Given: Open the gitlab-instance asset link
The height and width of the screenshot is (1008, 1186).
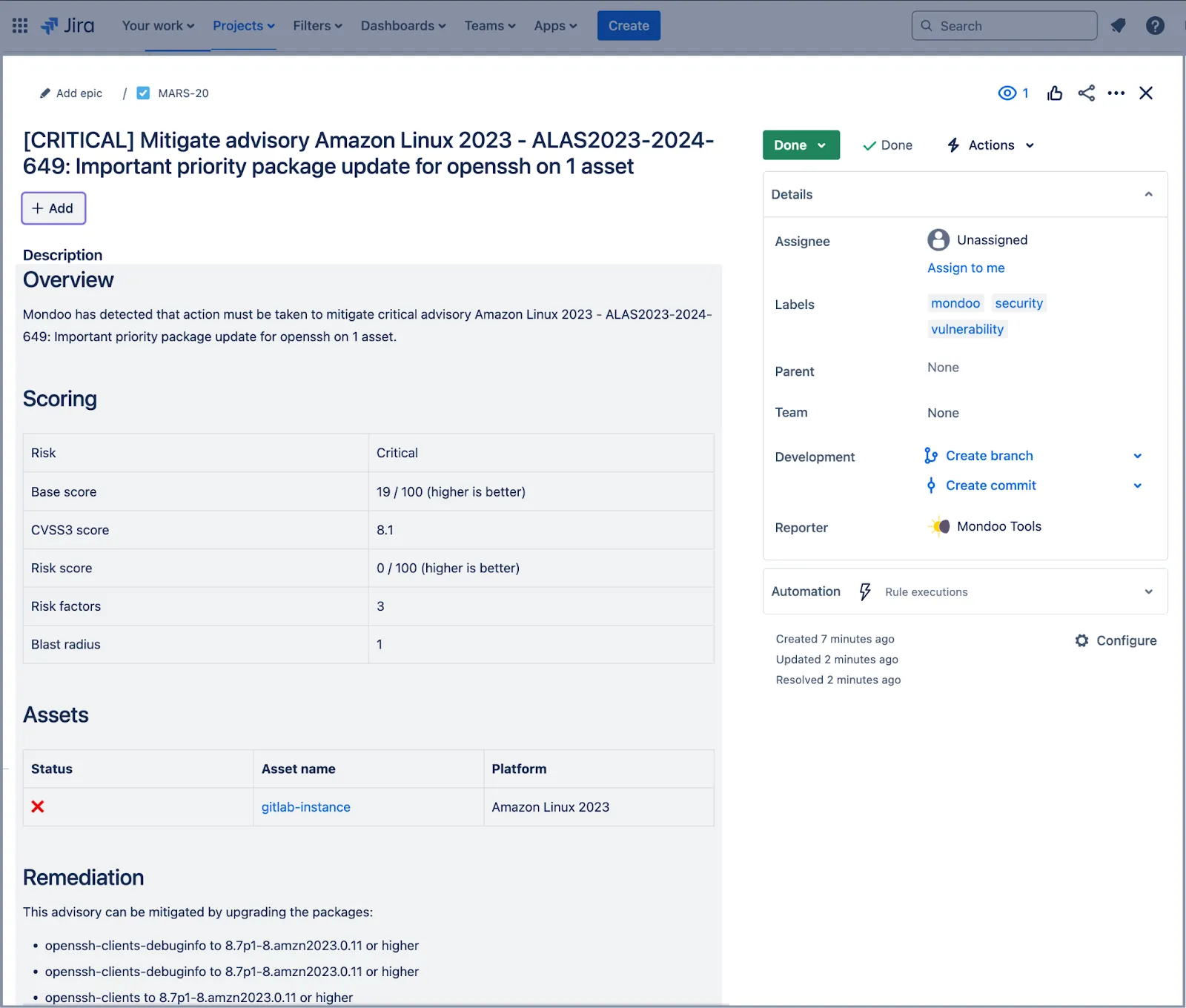Looking at the screenshot, I should (305, 807).
